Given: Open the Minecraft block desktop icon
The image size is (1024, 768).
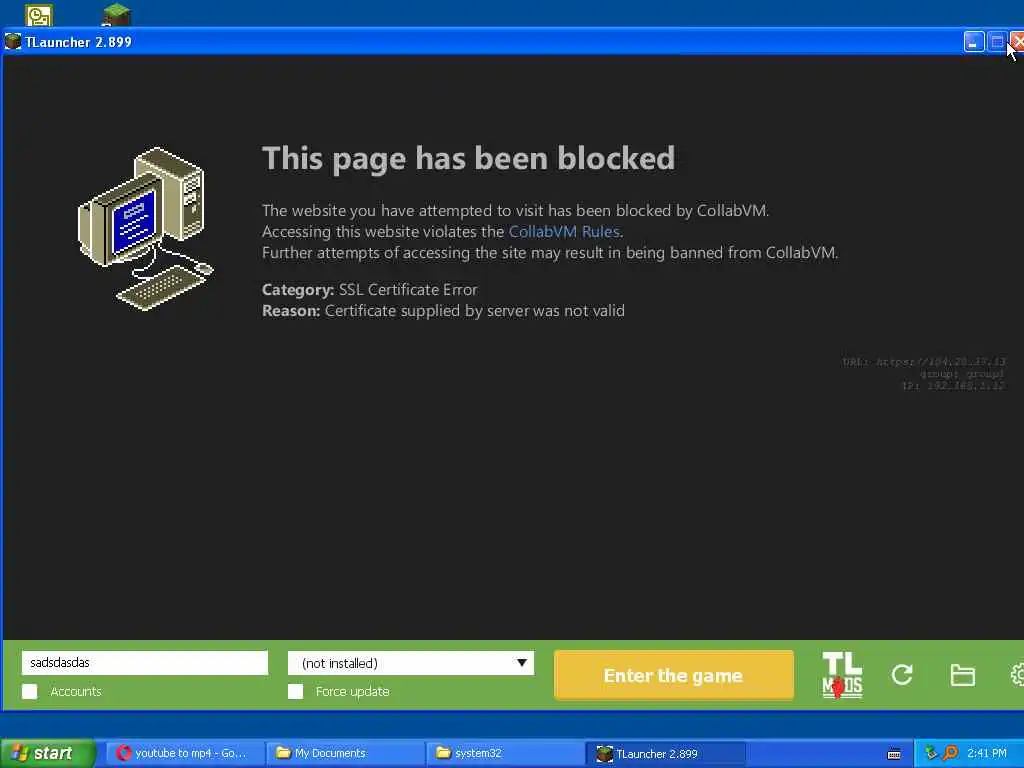Looking at the screenshot, I should pyautogui.click(x=116, y=14).
